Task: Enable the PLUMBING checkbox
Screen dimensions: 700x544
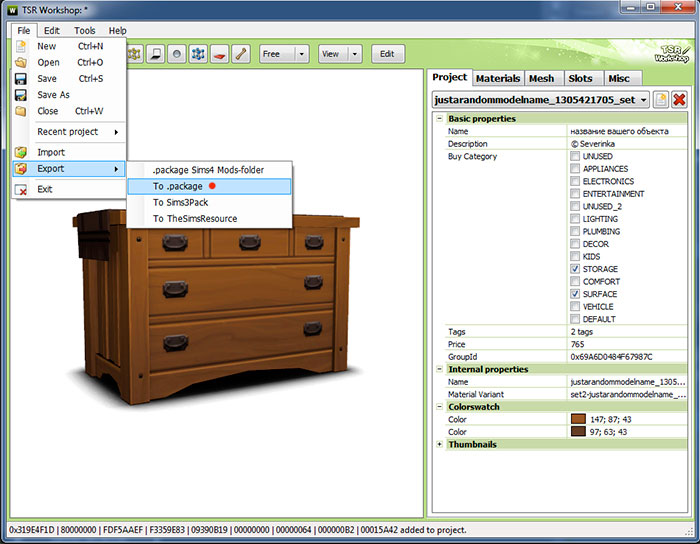Action: 575,231
